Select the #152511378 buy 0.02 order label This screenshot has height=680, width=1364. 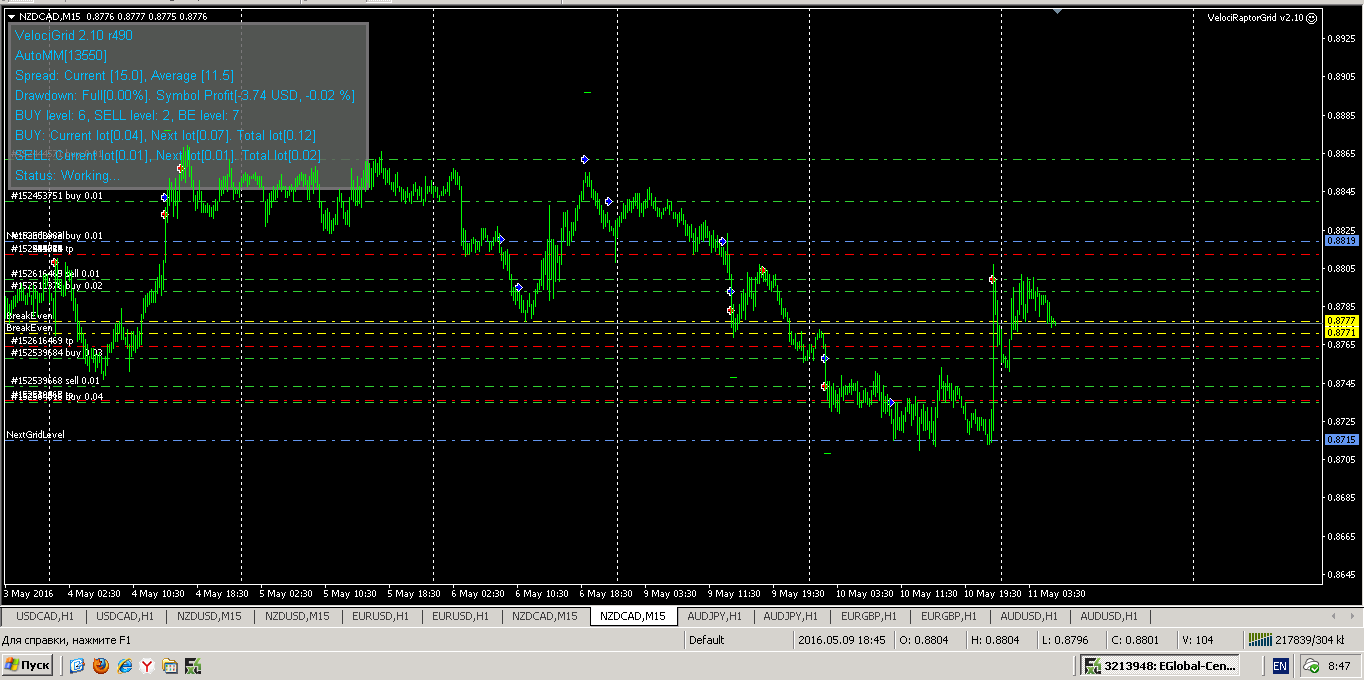coord(56,286)
